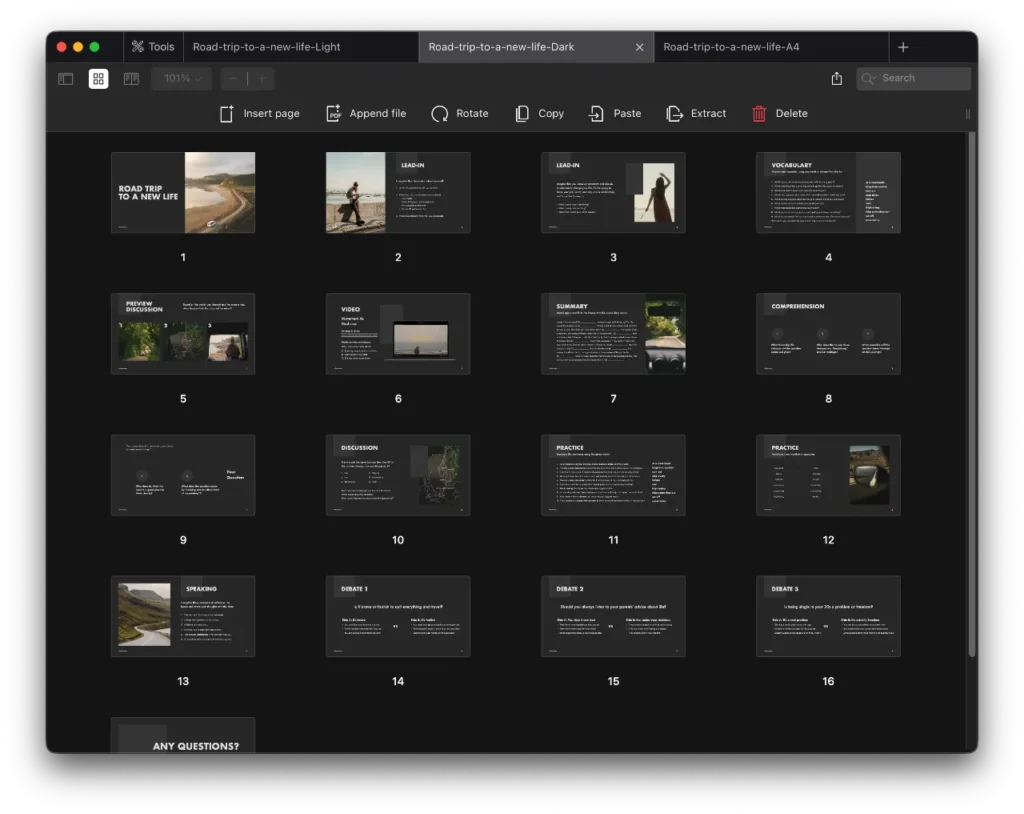Click the Copy pages icon
The width and height of the screenshot is (1024, 814).
[522, 114]
